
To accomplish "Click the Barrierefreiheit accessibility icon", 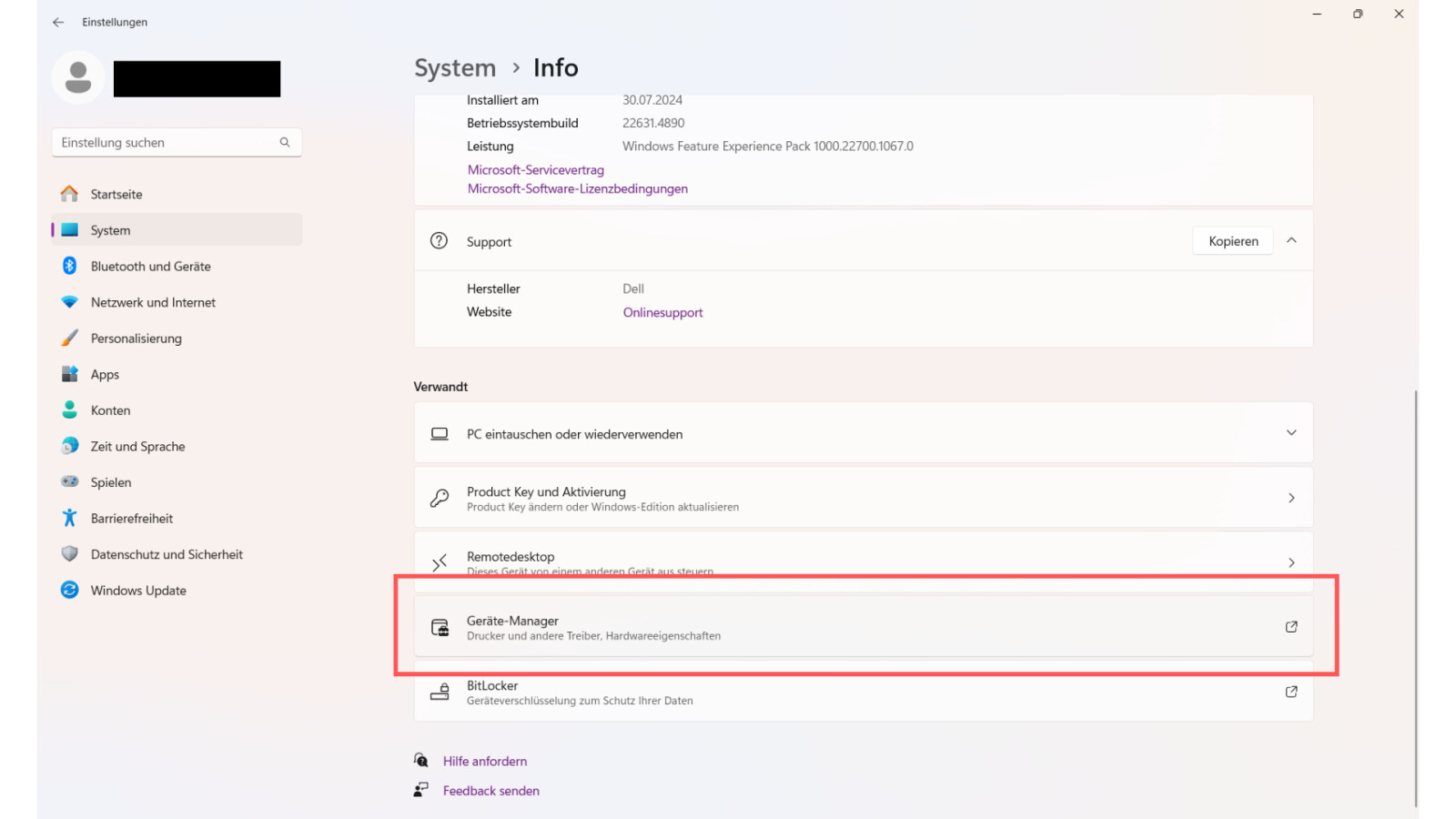I will (x=70, y=518).
